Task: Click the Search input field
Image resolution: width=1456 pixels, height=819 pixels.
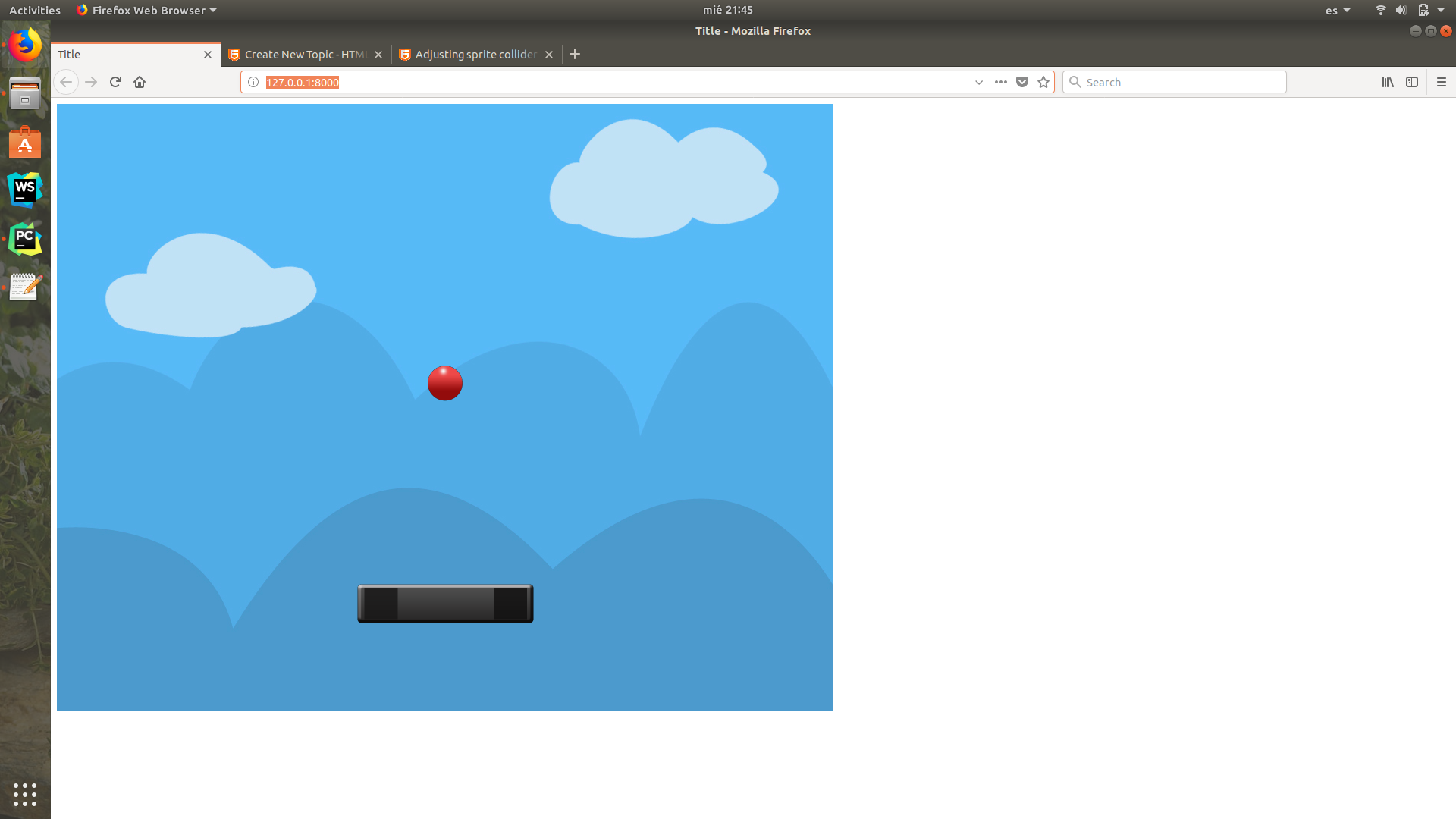Action: (1175, 82)
